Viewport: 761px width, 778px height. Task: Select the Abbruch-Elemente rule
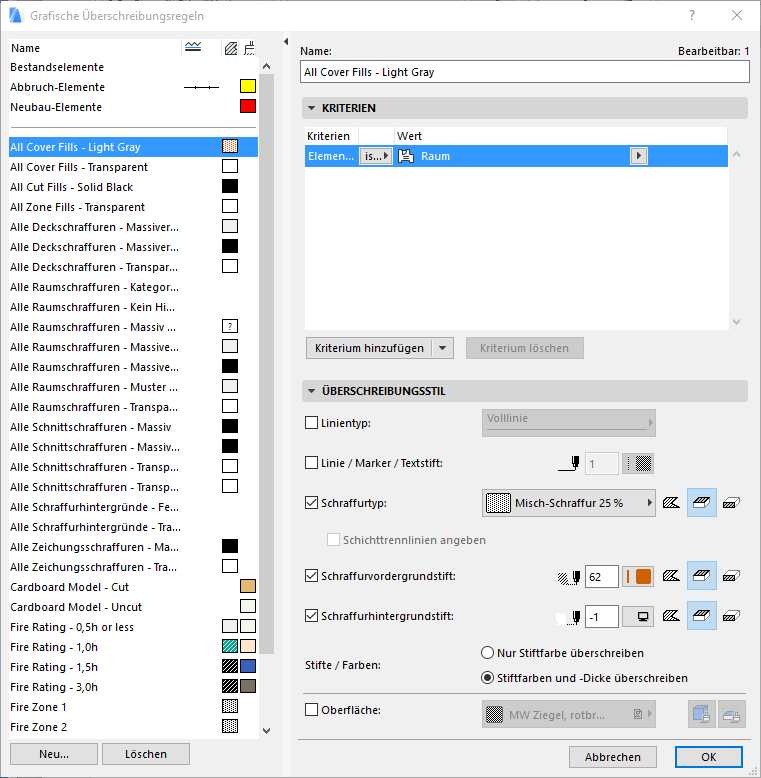(133, 87)
